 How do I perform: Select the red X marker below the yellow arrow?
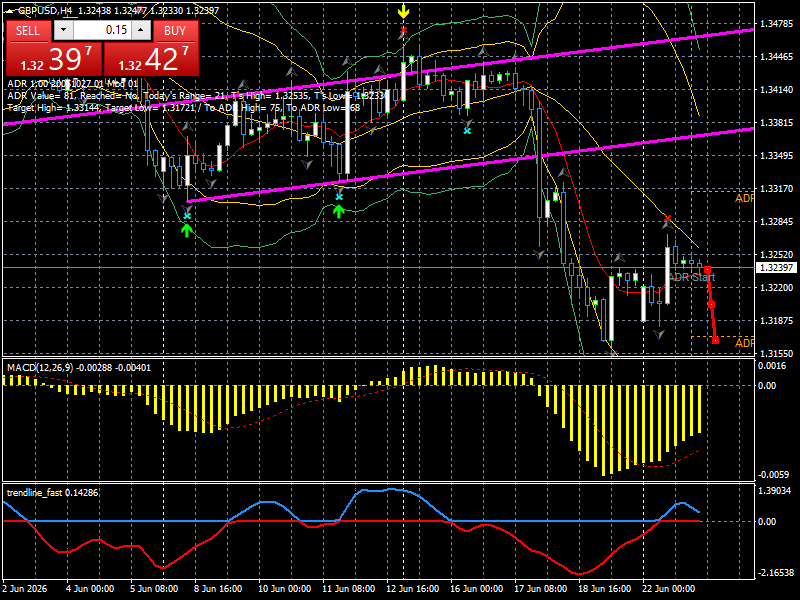pyautogui.click(x=404, y=31)
